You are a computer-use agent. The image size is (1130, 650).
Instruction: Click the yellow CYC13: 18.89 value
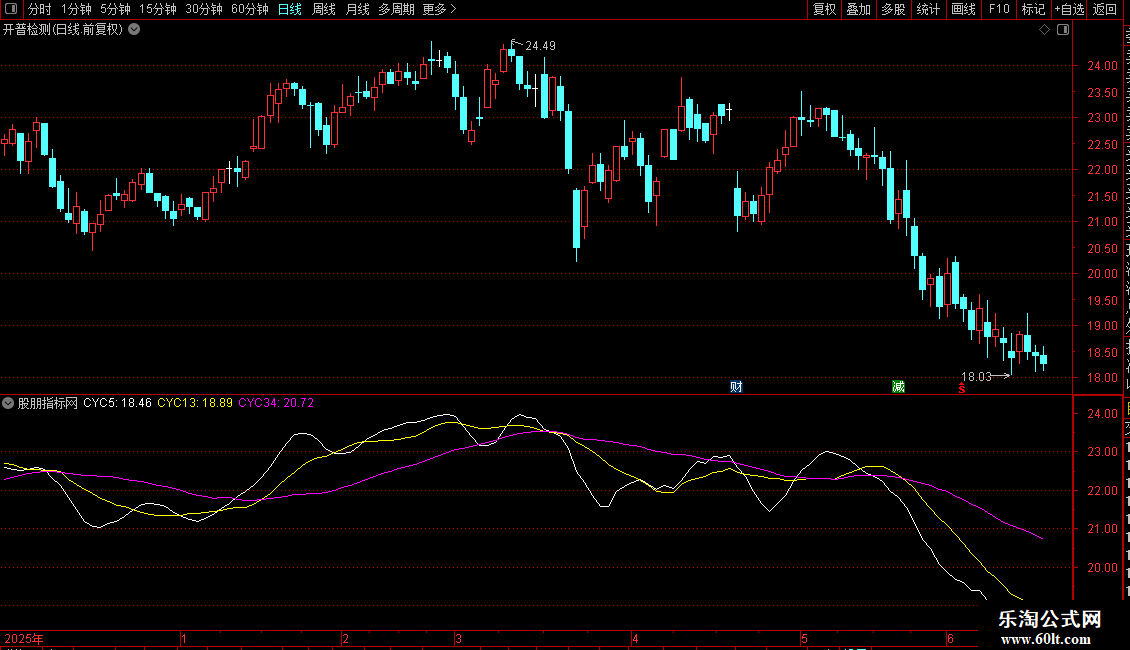[x=195, y=404]
